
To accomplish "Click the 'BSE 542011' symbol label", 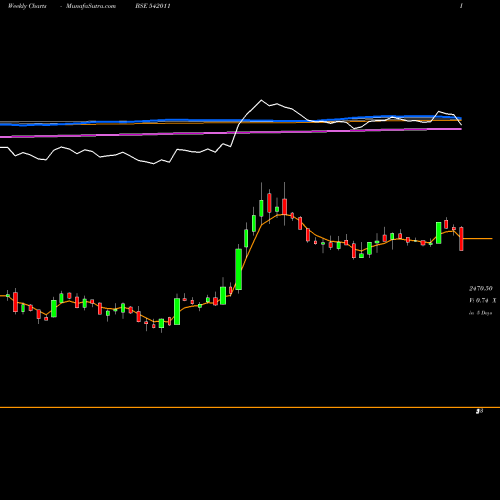I will tap(153, 6).
